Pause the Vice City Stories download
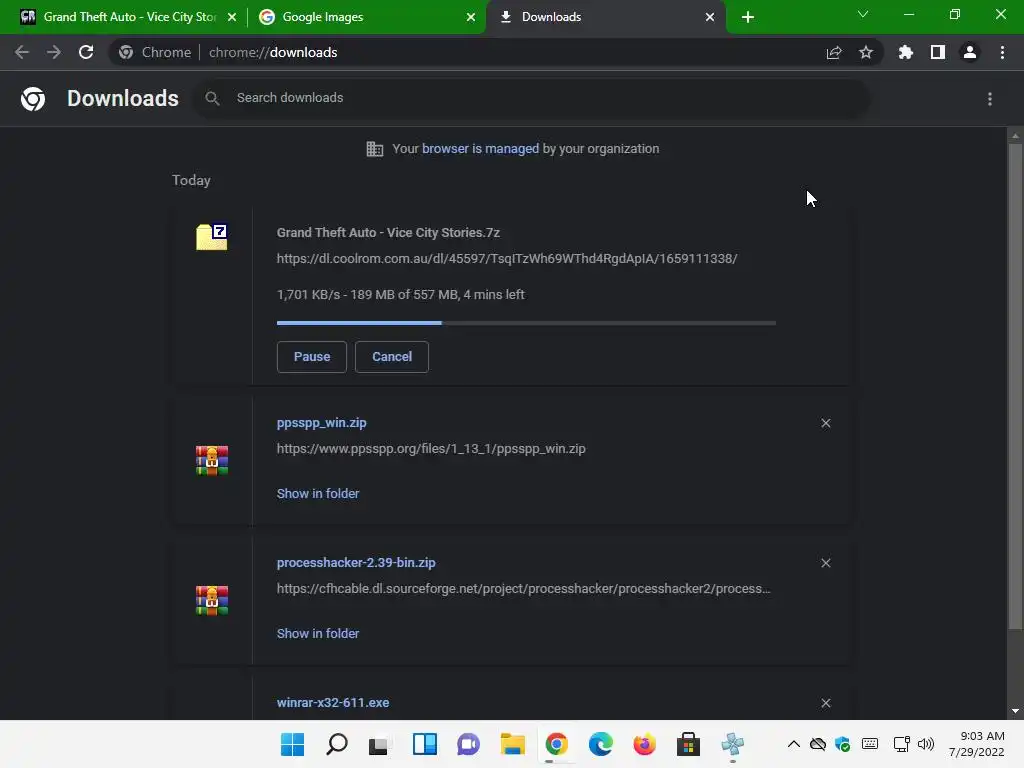This screenshot has width=1024, height=768. [312, 357]
